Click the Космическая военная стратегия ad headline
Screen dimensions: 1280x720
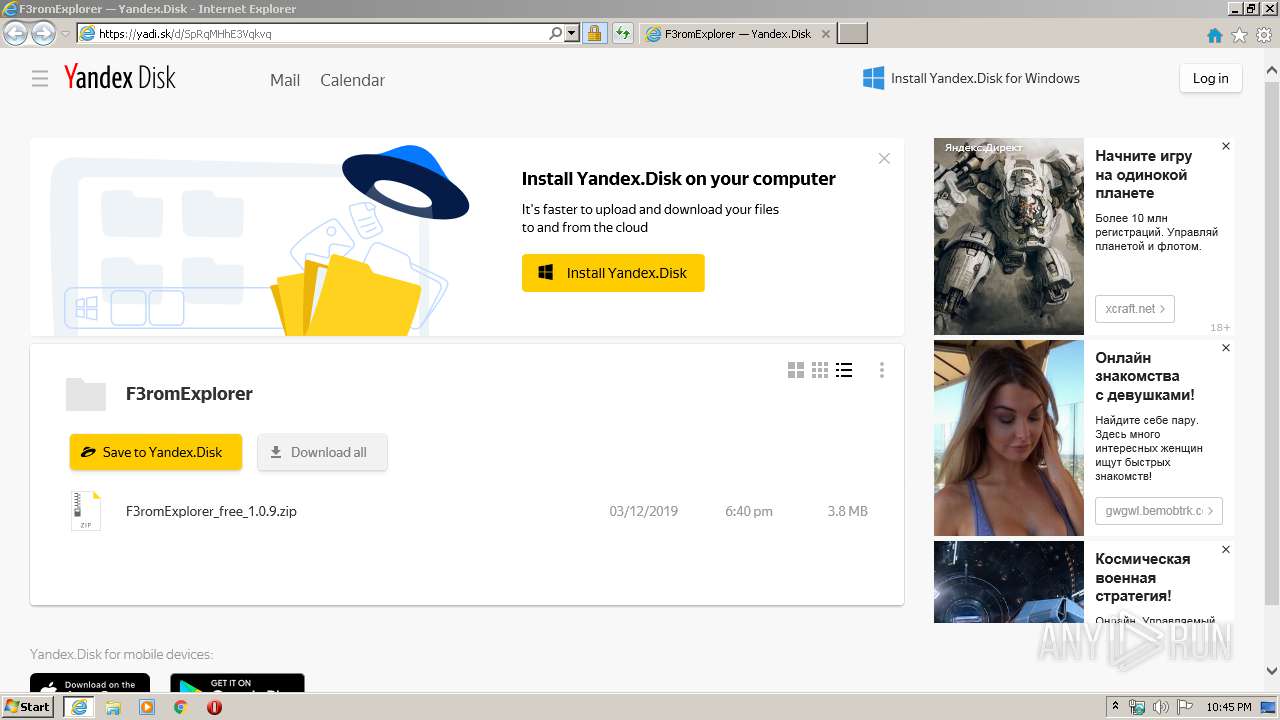click(x=1142, y=577)
